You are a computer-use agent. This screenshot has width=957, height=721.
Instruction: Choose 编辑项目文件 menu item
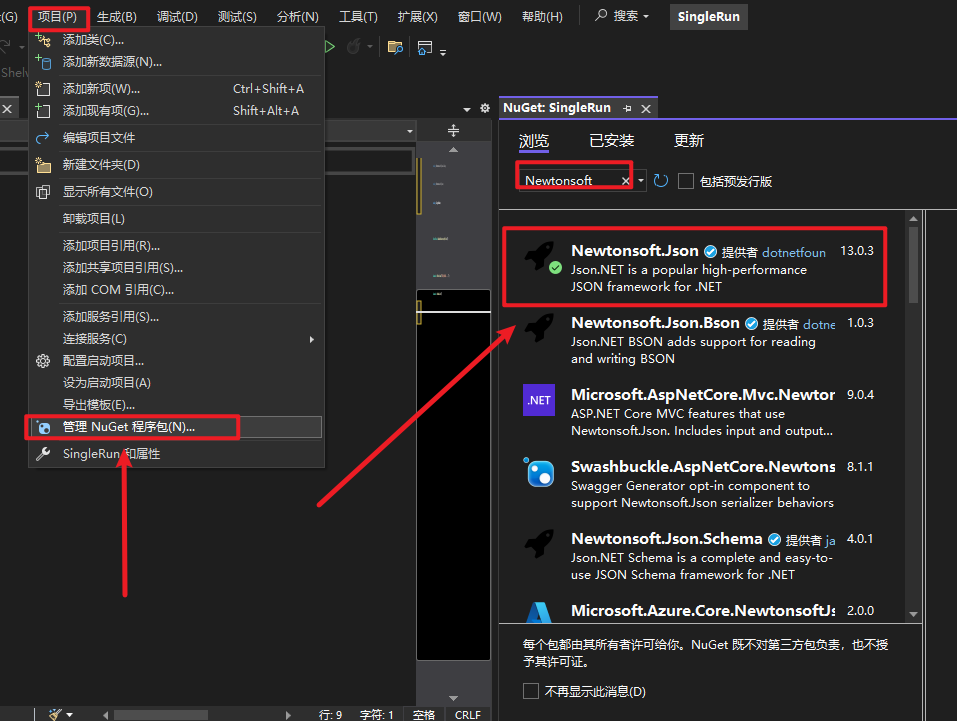(x=176, y=138)
